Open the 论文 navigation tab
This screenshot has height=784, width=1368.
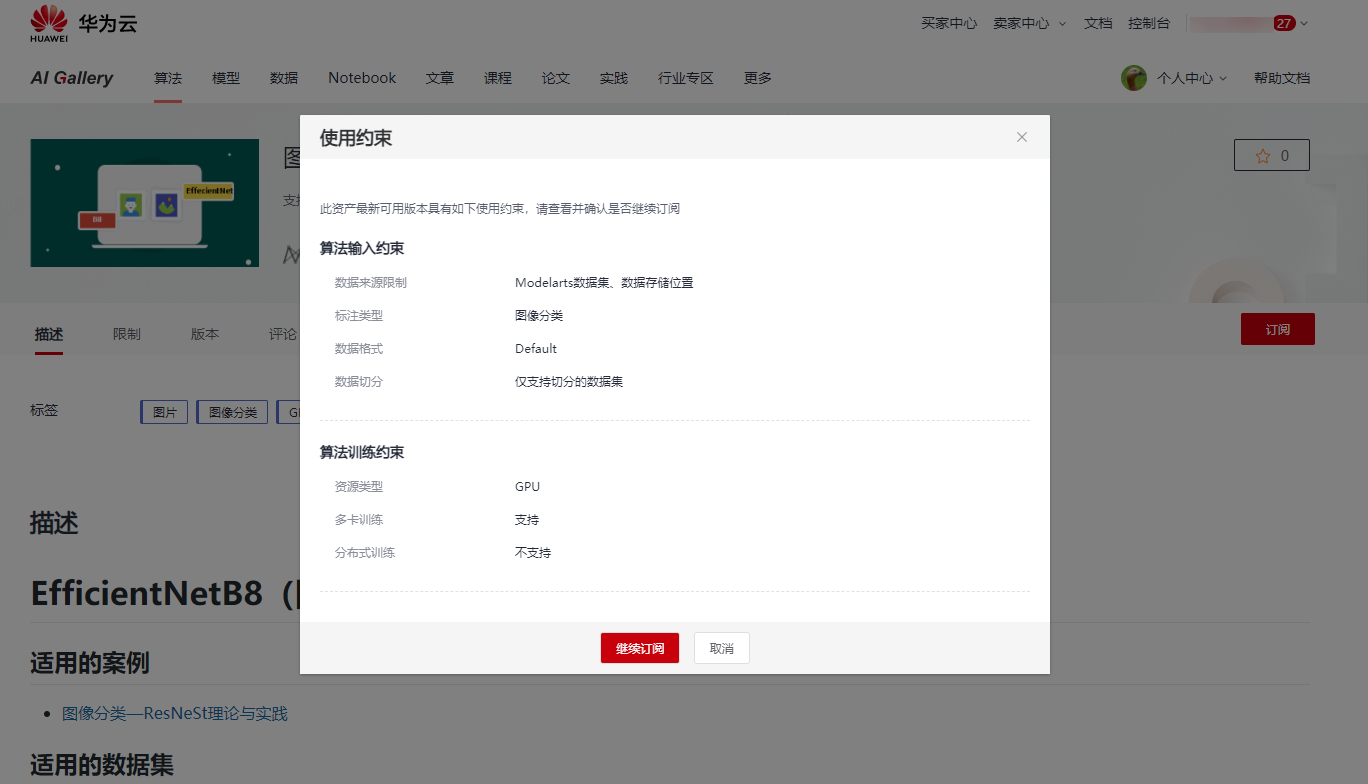click(x=556, y=78)
